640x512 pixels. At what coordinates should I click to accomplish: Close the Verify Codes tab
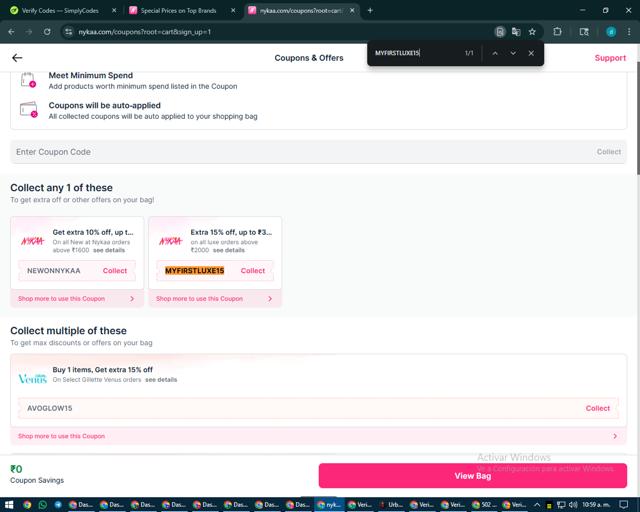(x=114, y=11)
